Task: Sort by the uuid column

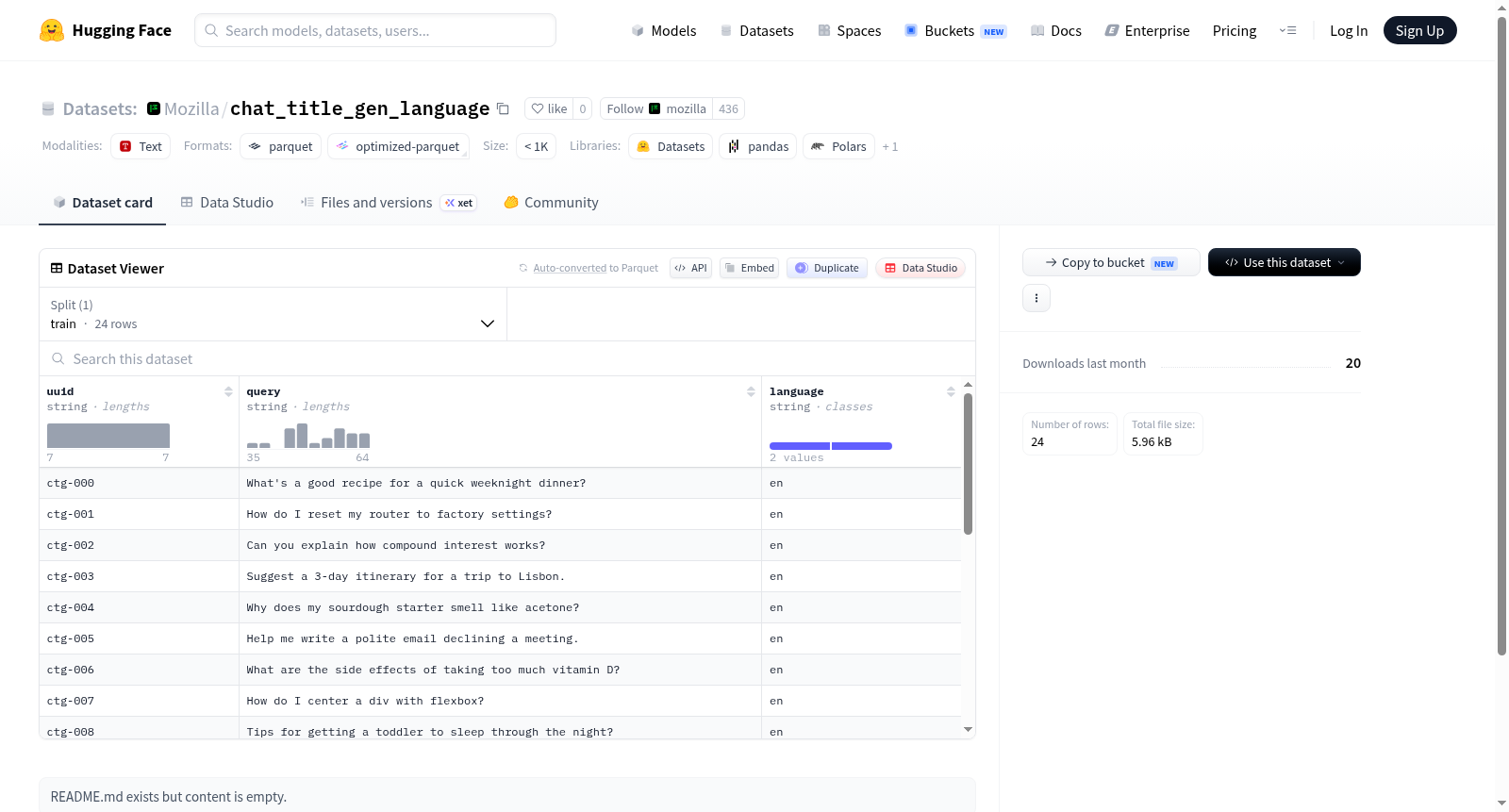Action: tap(228, 391)
